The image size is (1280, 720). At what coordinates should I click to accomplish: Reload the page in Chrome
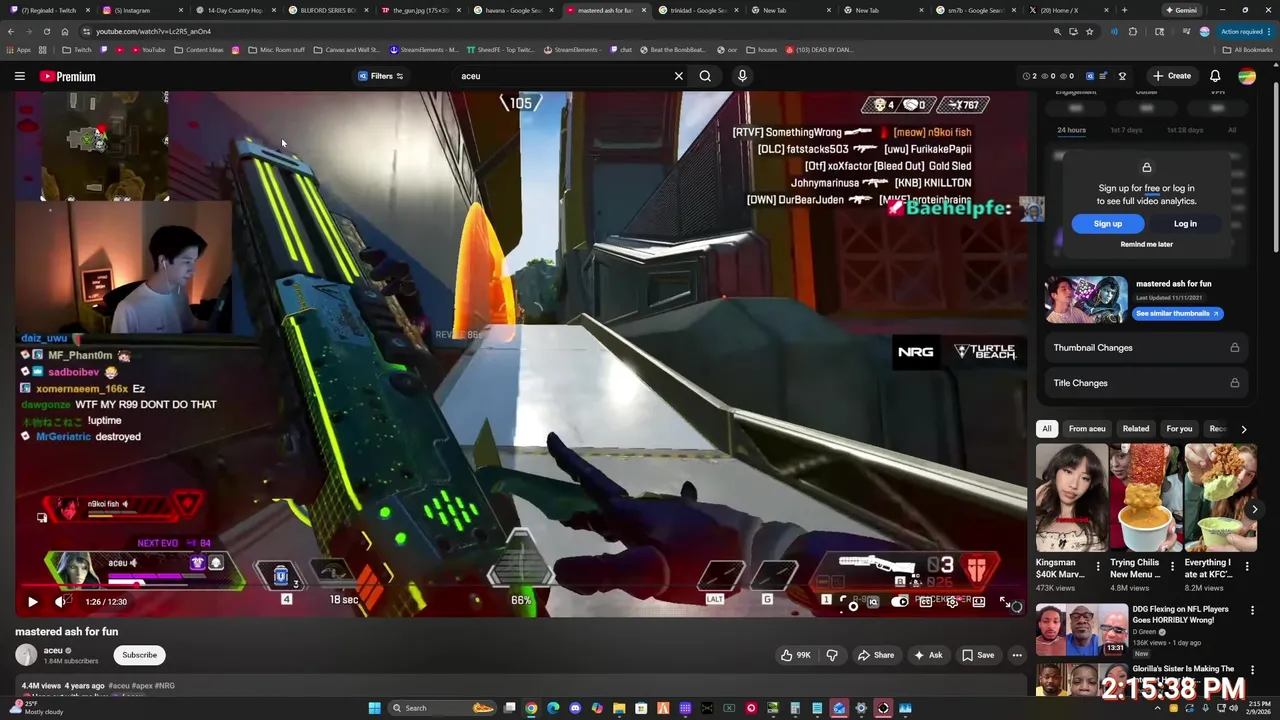click(x=46, y=31)
